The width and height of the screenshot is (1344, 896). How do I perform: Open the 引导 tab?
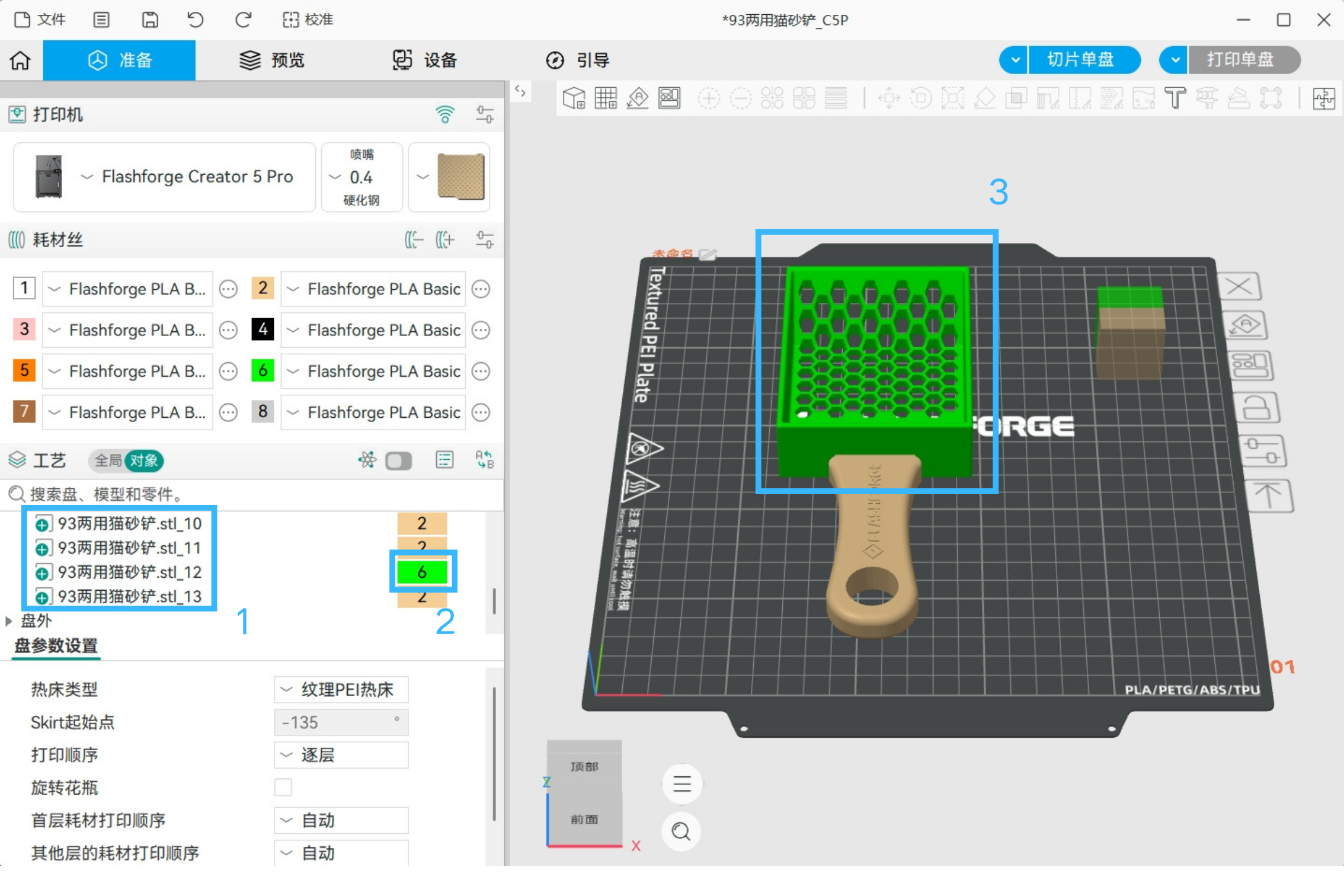point(578,60)
